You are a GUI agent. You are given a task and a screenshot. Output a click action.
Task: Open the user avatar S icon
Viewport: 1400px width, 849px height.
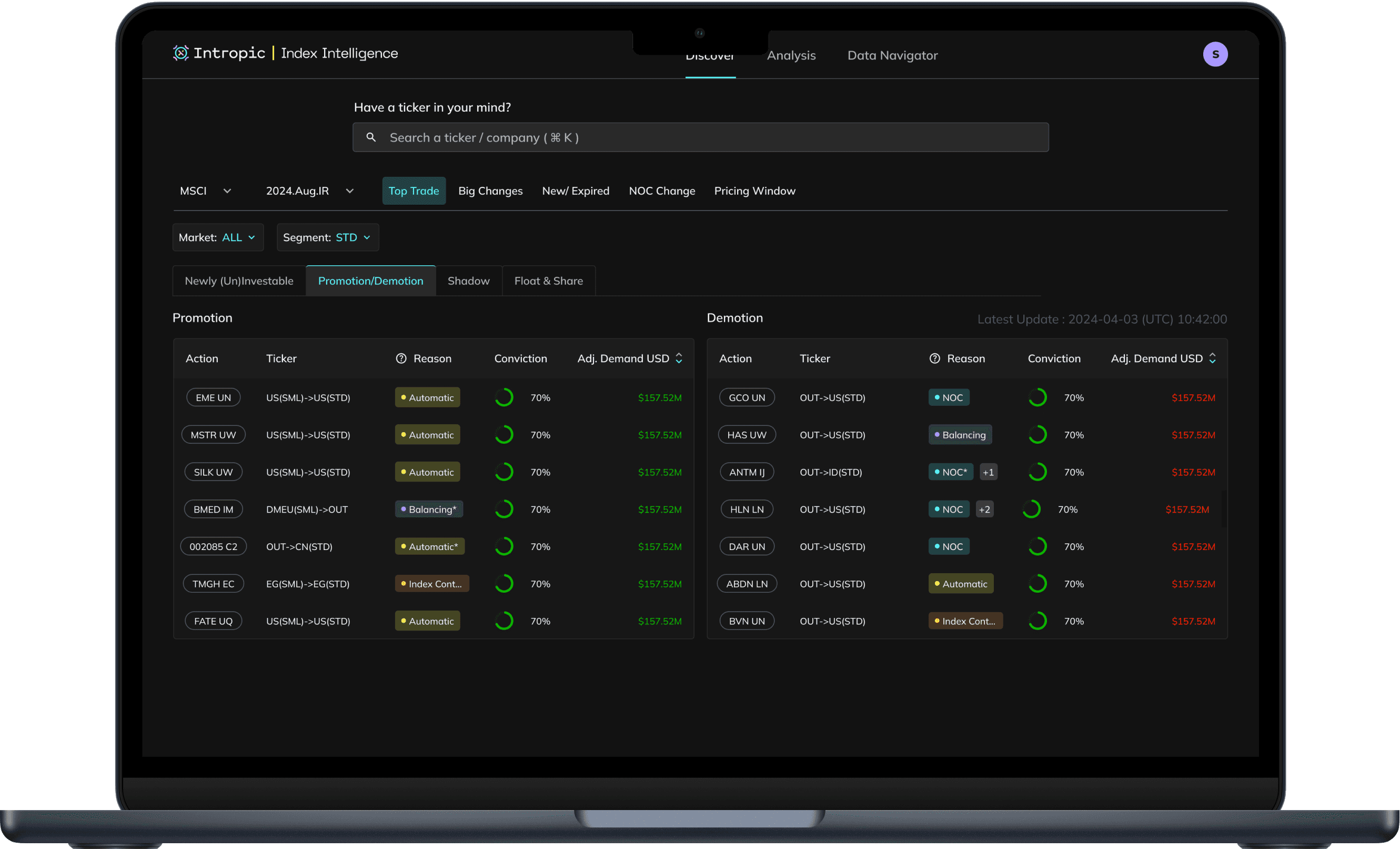[x=1215, y=55]
